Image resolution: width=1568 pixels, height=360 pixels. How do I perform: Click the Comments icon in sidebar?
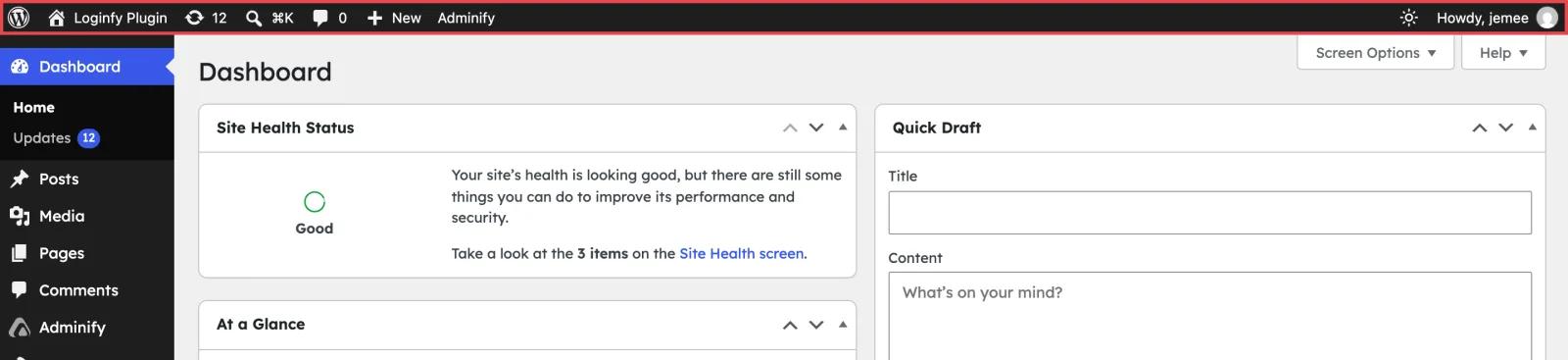(20, 290)
